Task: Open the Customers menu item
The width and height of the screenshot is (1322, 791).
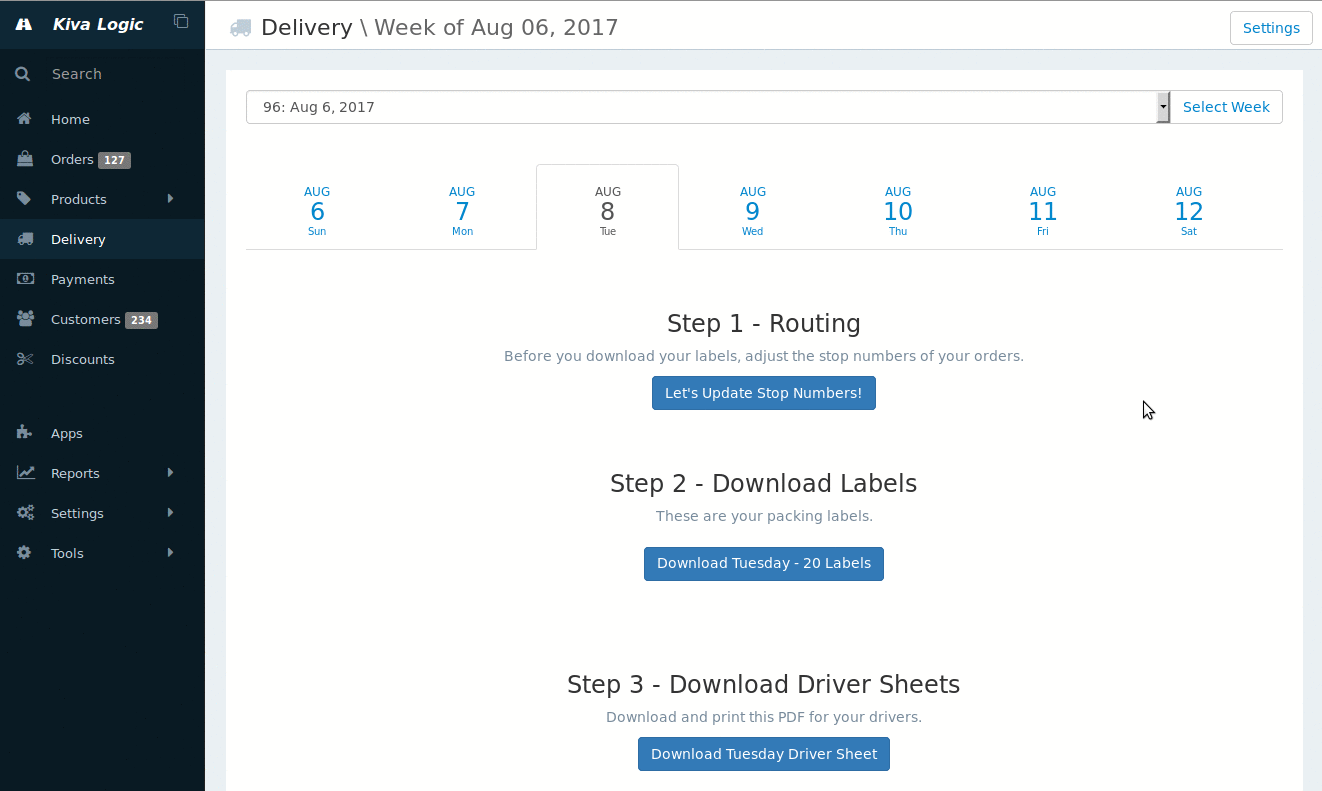Action: [x=102, y=319]
